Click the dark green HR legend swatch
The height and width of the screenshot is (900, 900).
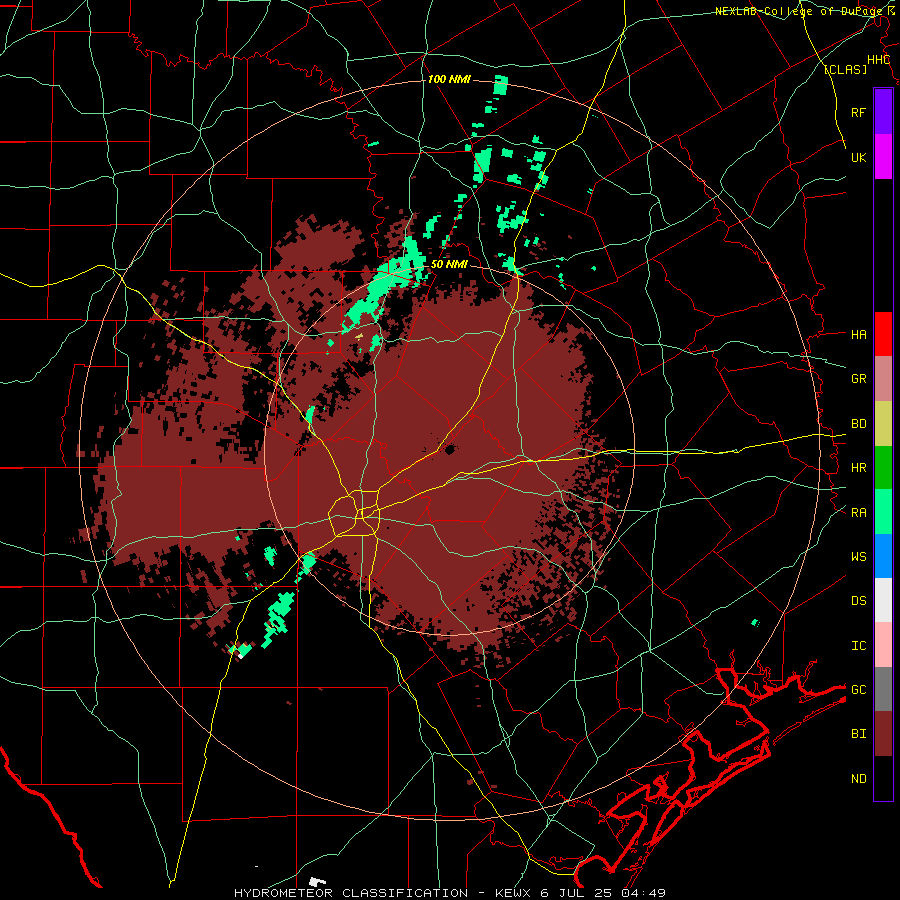[x=883, y=468]
